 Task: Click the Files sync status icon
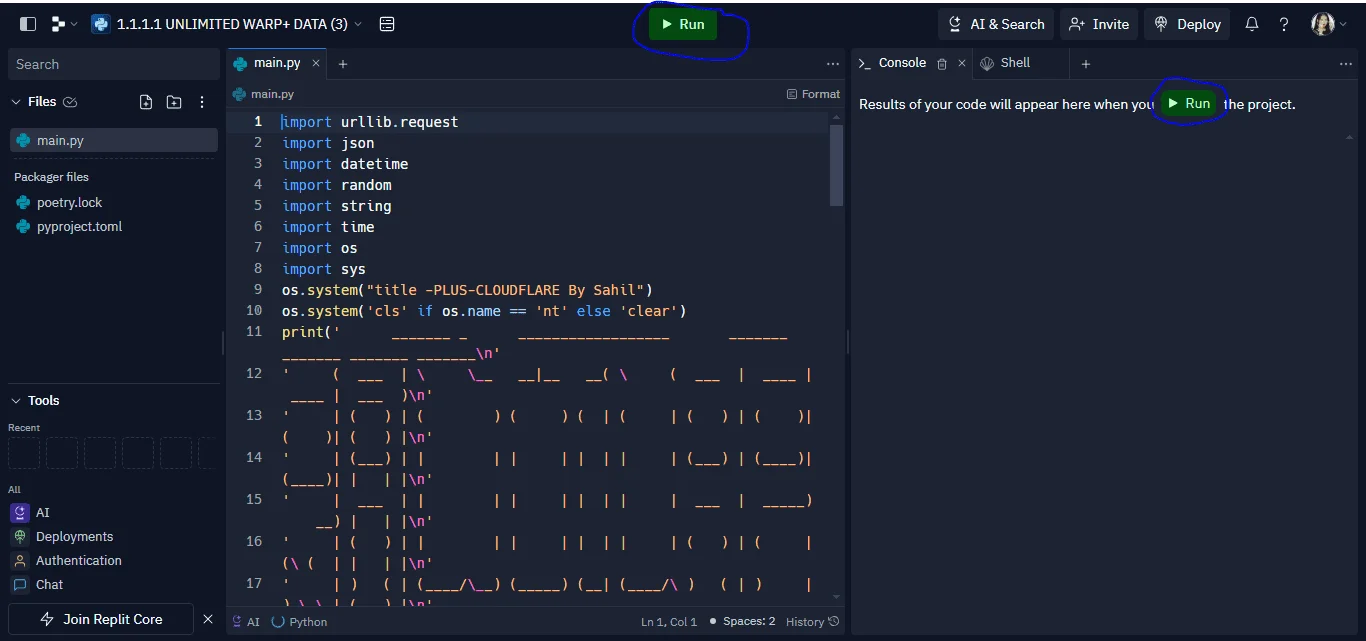coord(70,102)
